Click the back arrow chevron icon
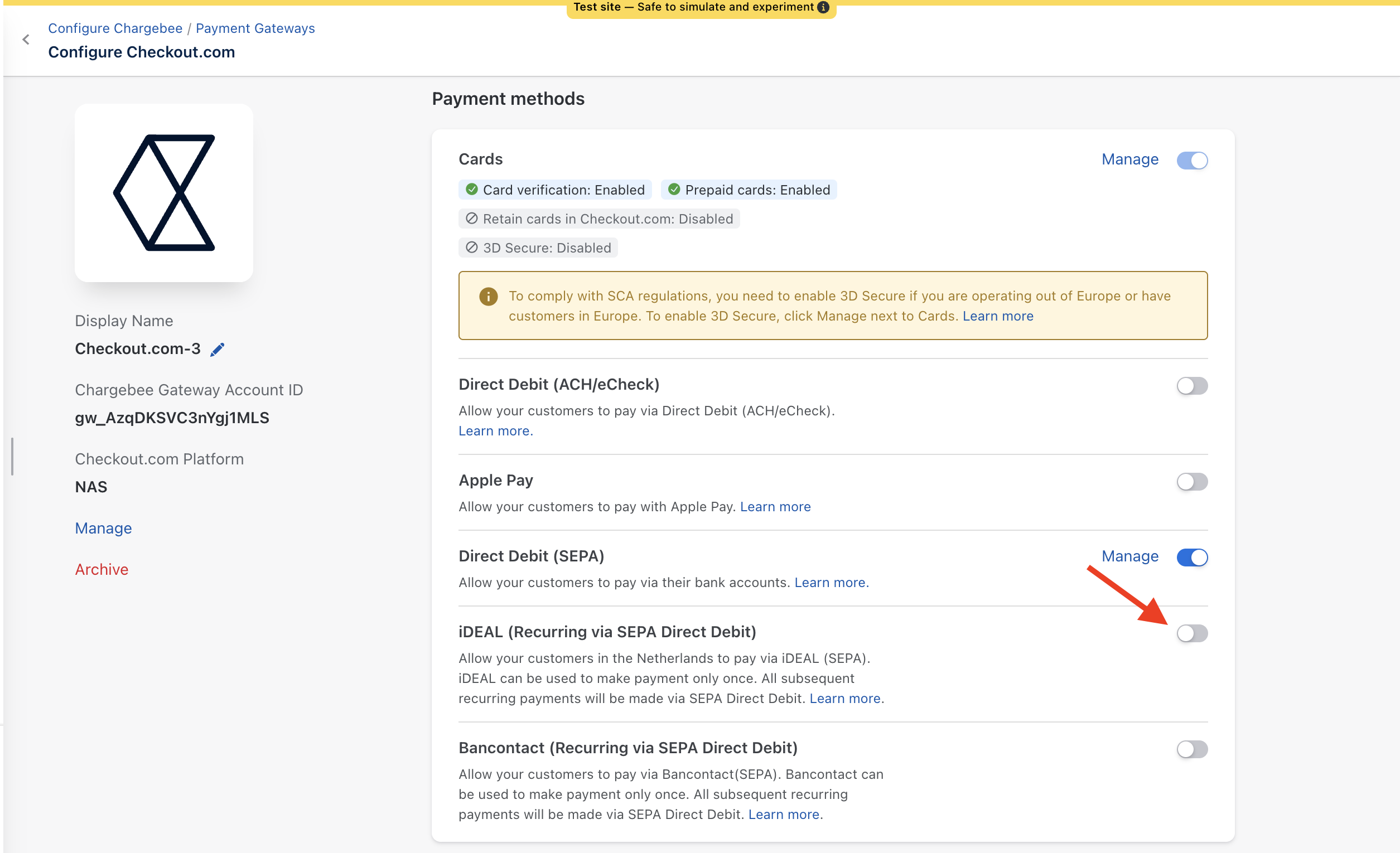 [x=26, y=39]
